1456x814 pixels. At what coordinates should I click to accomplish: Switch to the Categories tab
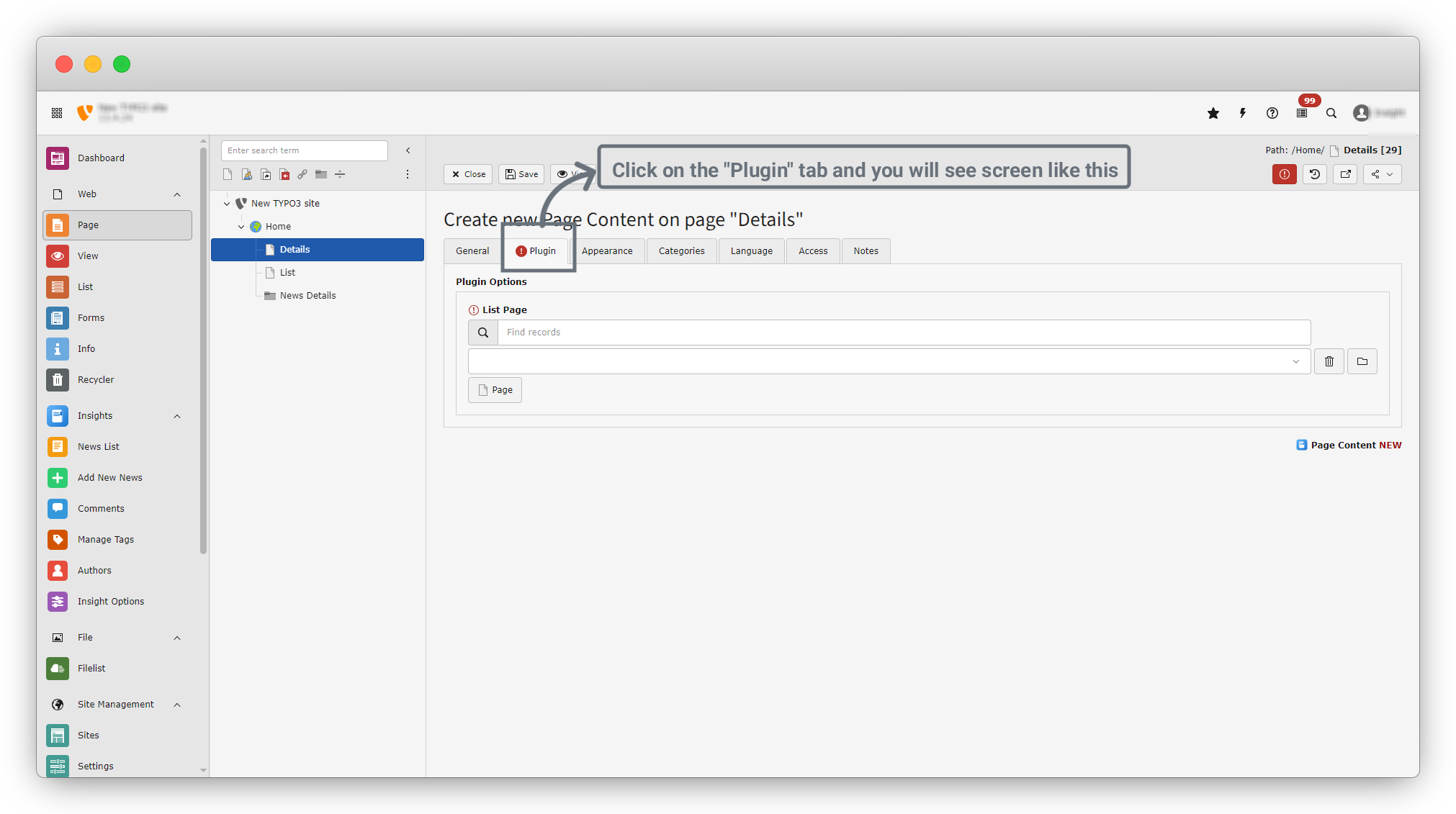681,251
